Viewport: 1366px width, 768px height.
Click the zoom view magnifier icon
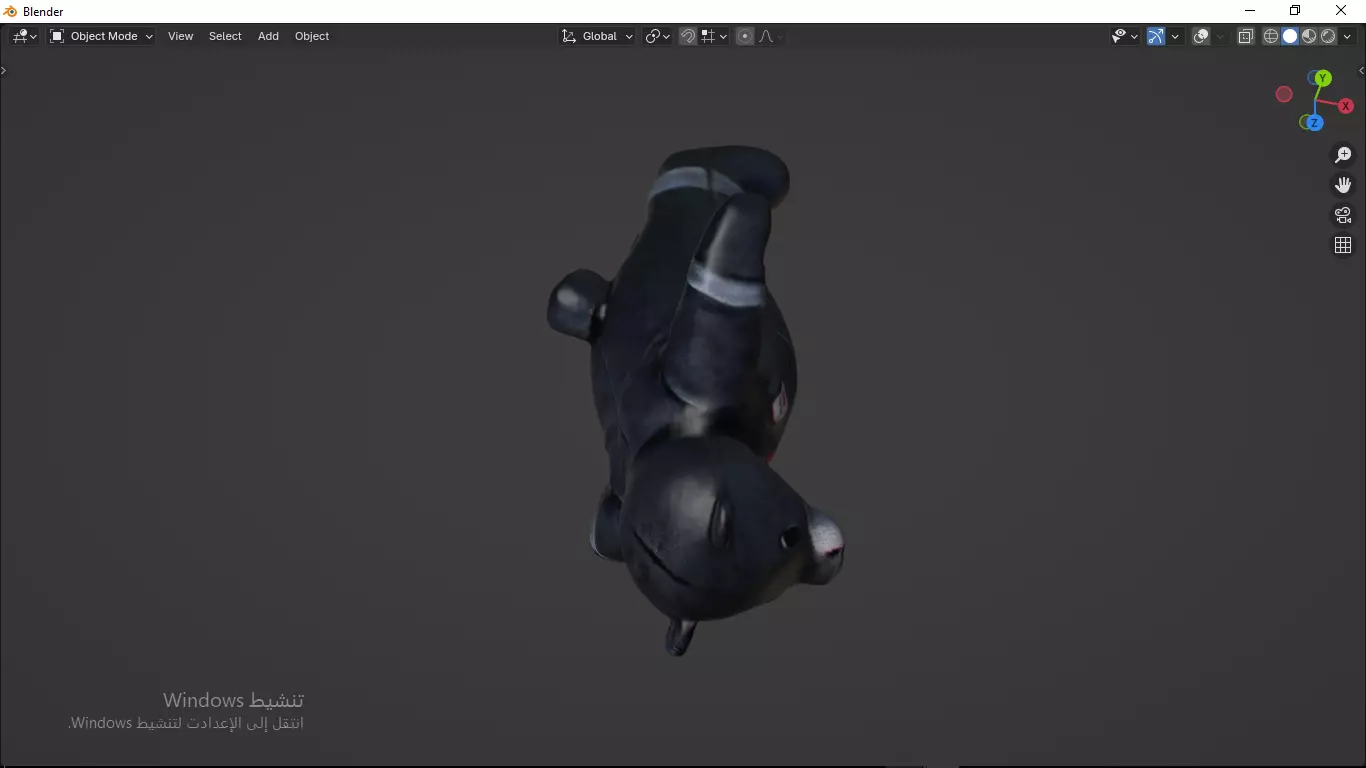1343,155
